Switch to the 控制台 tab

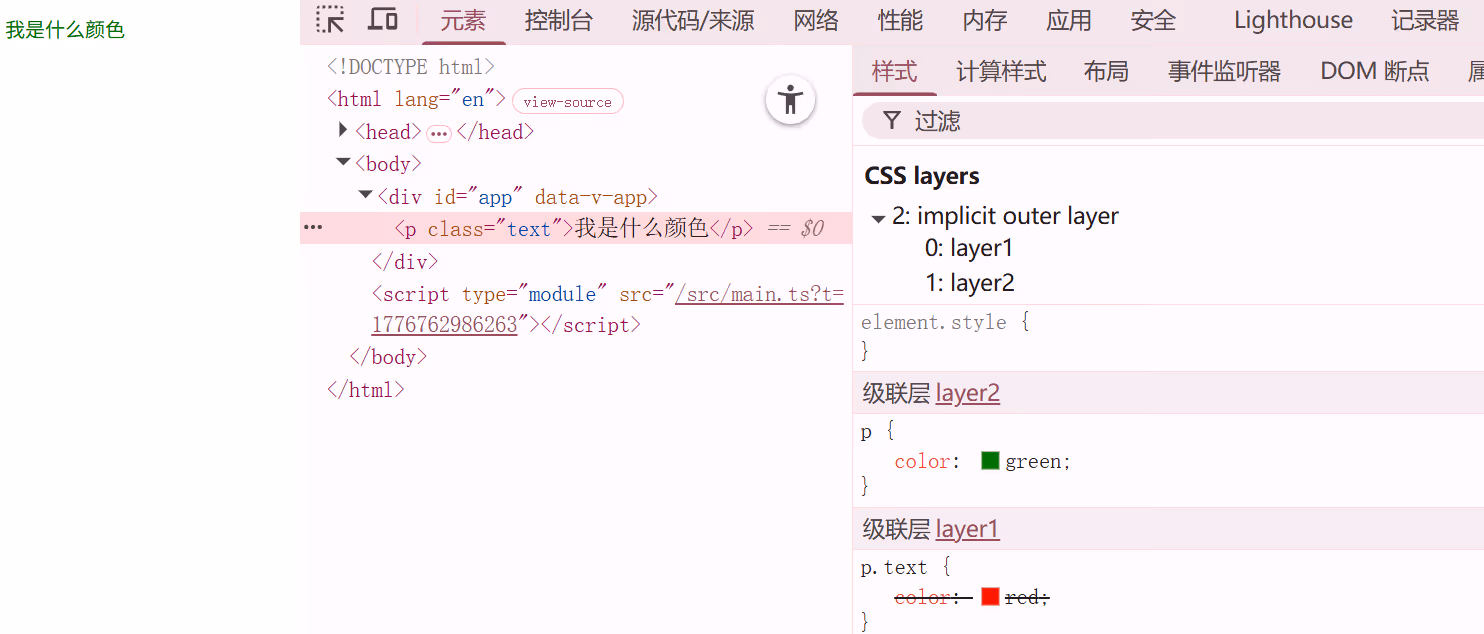coord(559,21)
